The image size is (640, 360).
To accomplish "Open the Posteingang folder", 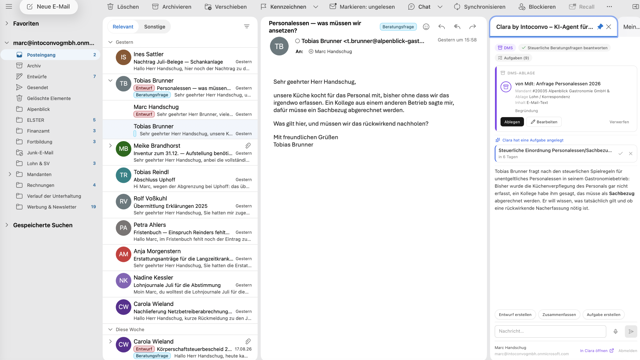I will [50, 55].
